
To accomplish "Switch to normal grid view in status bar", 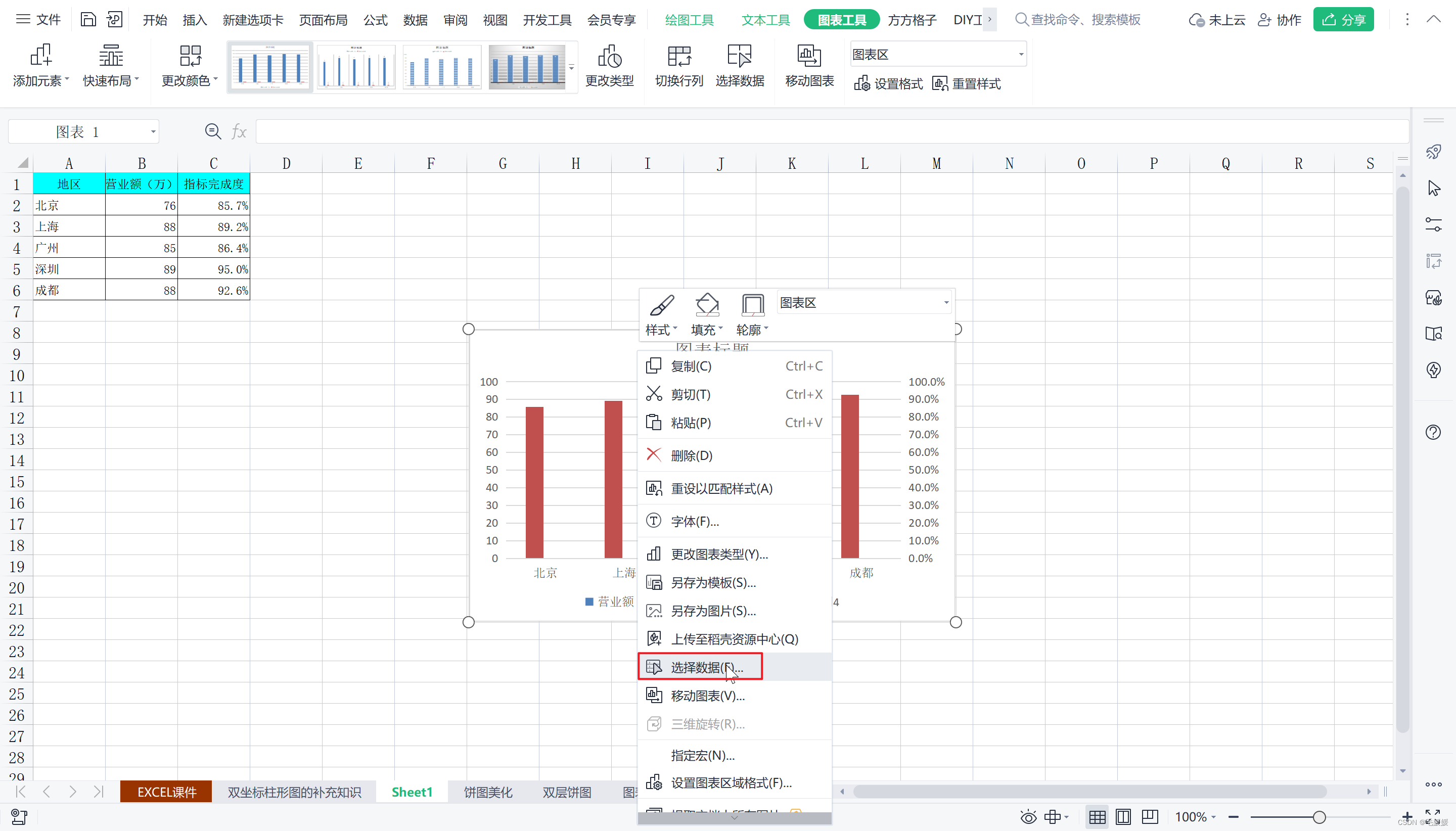I will click(x=1097, y=817).
